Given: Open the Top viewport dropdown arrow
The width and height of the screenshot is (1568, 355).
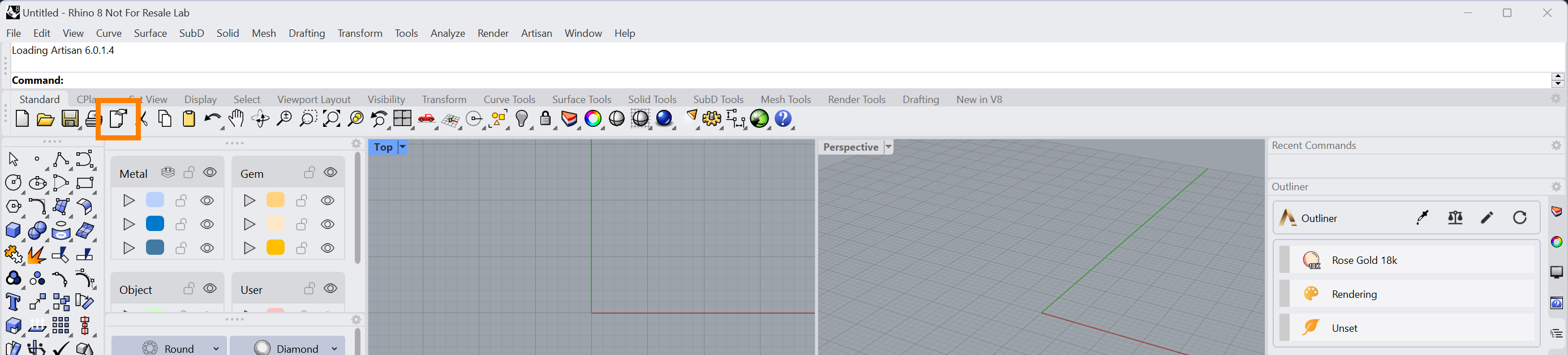Looking at the screenshot, I should [x=402, y=147].
